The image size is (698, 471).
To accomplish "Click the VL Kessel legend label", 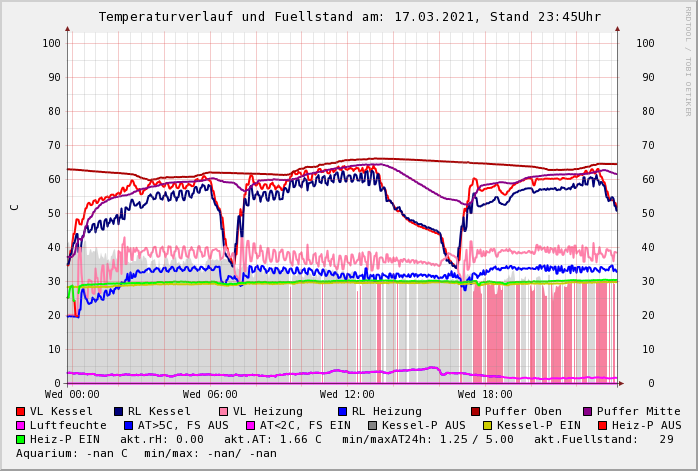I will tap(61, 411).
